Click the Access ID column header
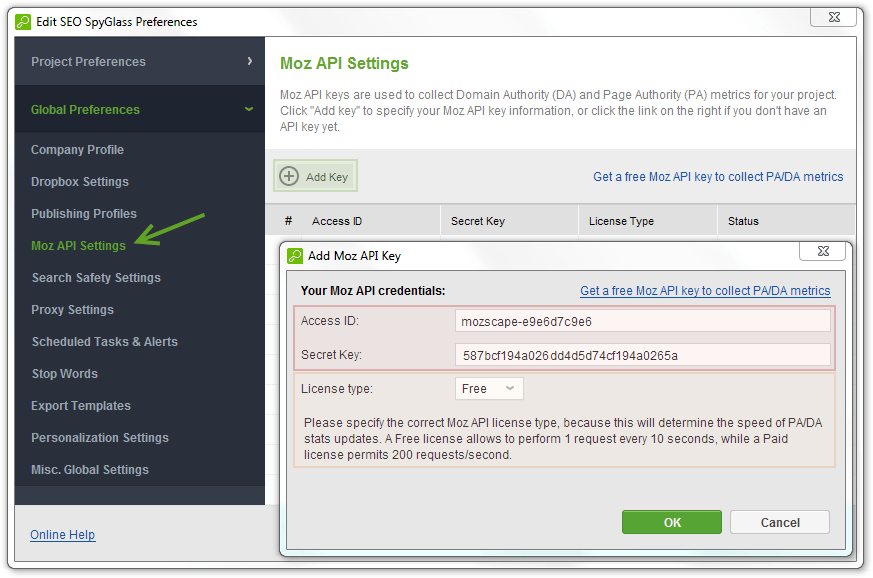This screenshot has width=873, height=578. click(x=337, y=221)
